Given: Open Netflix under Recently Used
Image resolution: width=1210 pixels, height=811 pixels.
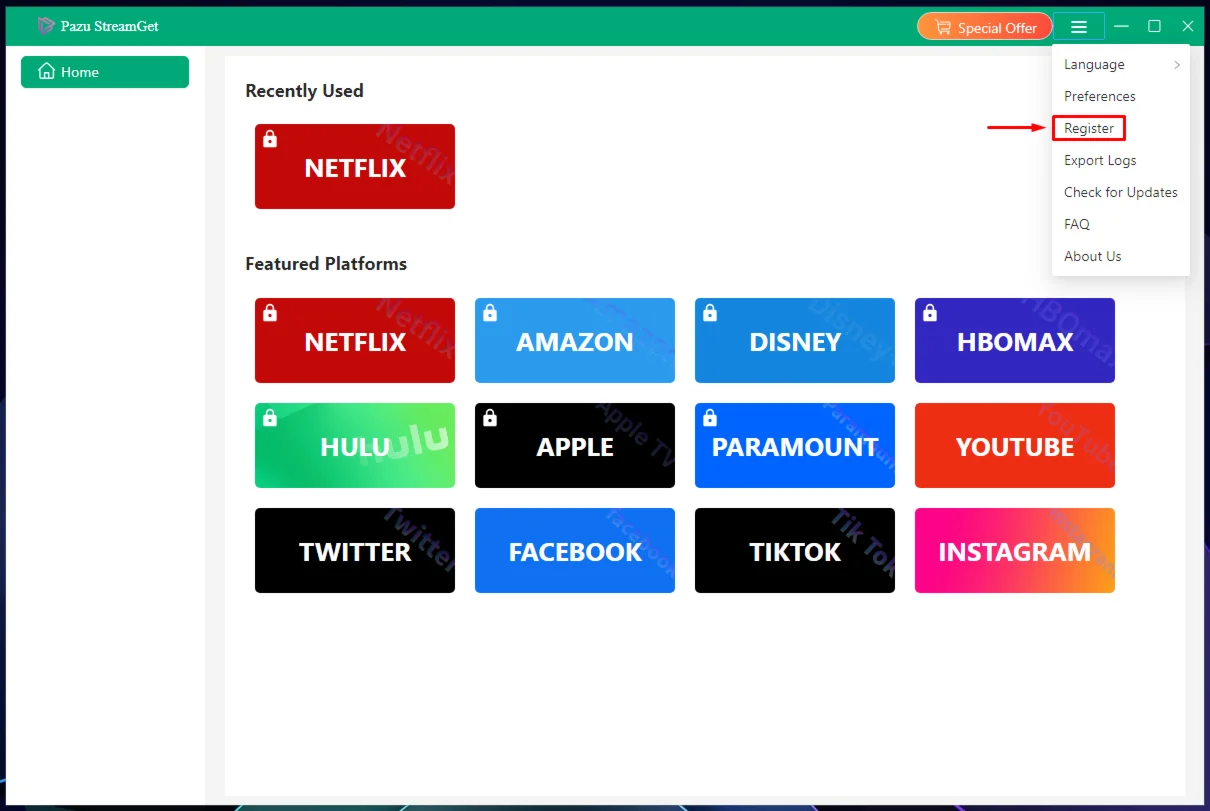Looking at the screenshot, I should (355, 167).
